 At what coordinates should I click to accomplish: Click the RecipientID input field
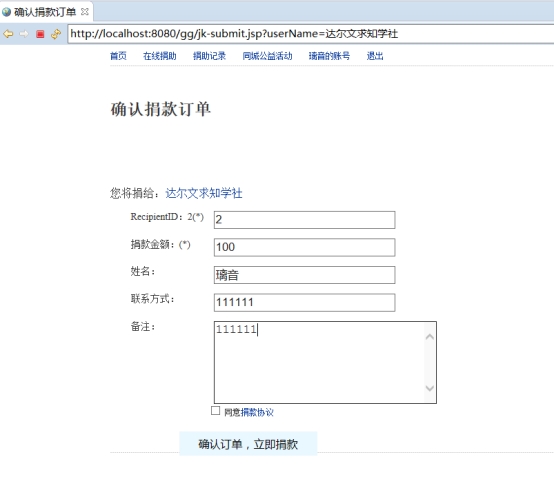(x=305, y=220)
